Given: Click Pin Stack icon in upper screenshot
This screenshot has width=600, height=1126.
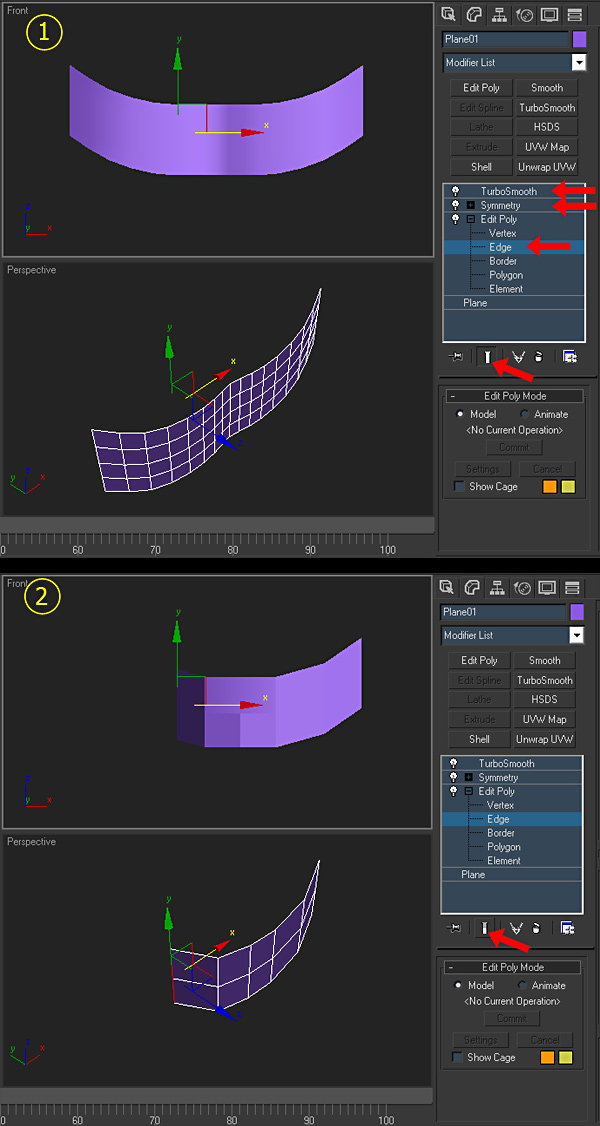Looking at the screenshot, I should click(455, 357).
